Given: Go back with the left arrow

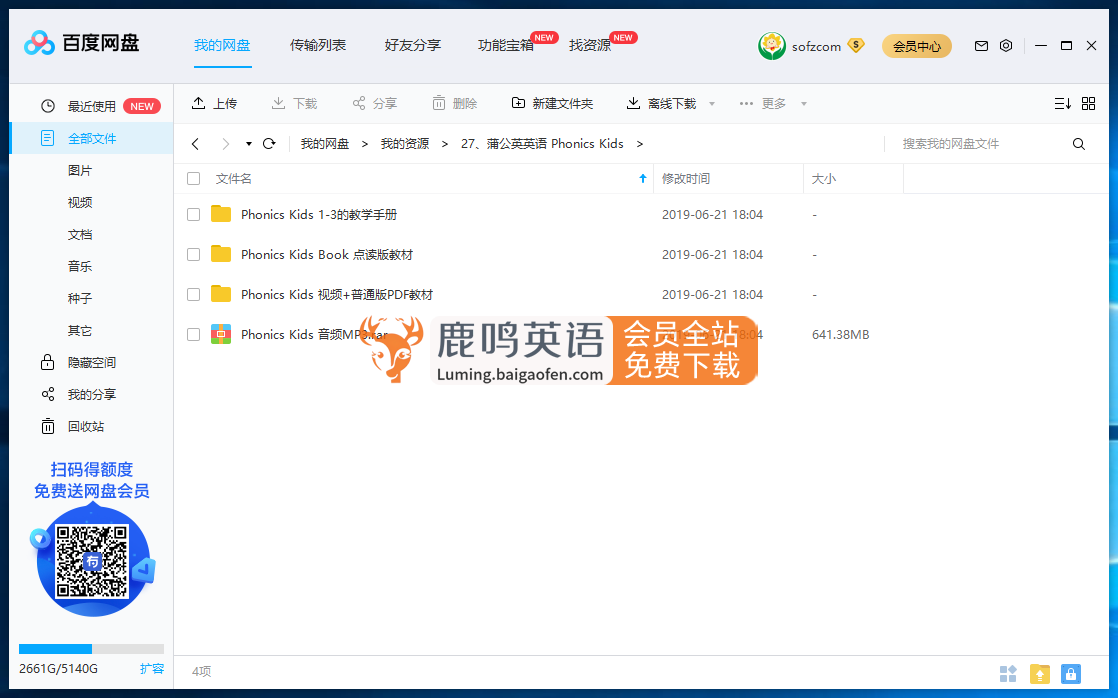Looking at the screenshot, I should click(x=195, y=144).
